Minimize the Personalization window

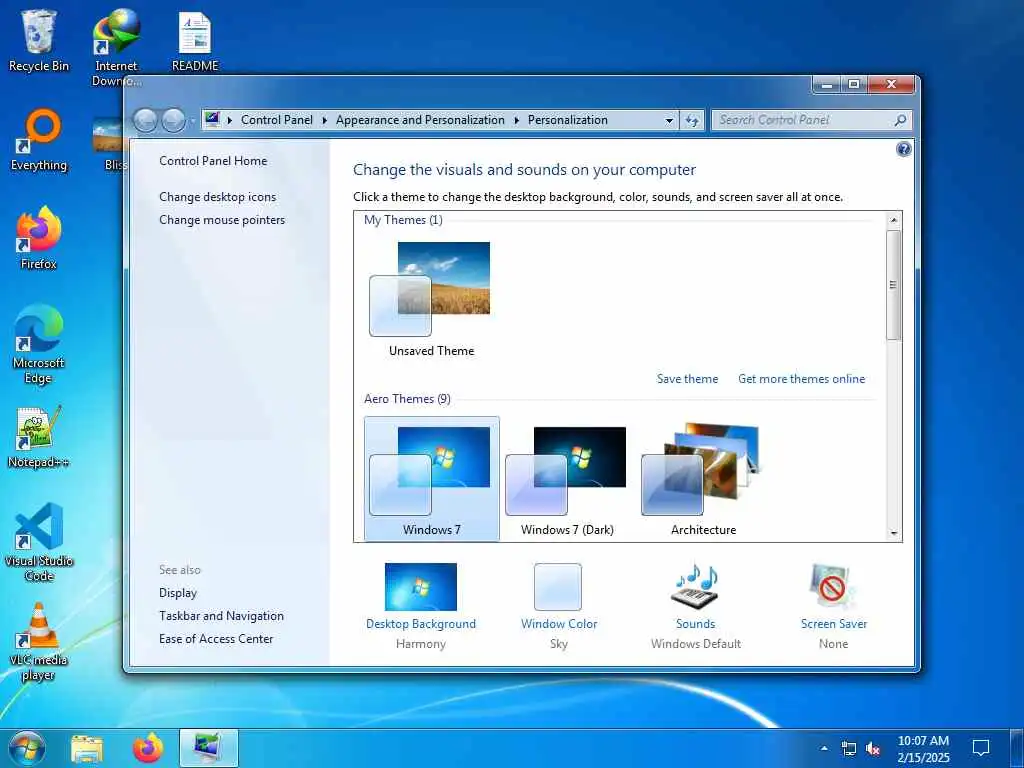827,84
